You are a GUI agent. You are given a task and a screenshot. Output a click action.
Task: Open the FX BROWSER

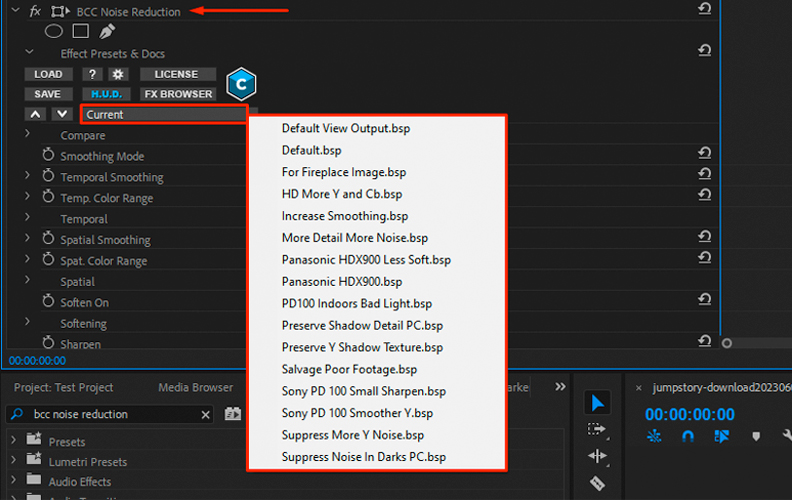tap(178, 94)
